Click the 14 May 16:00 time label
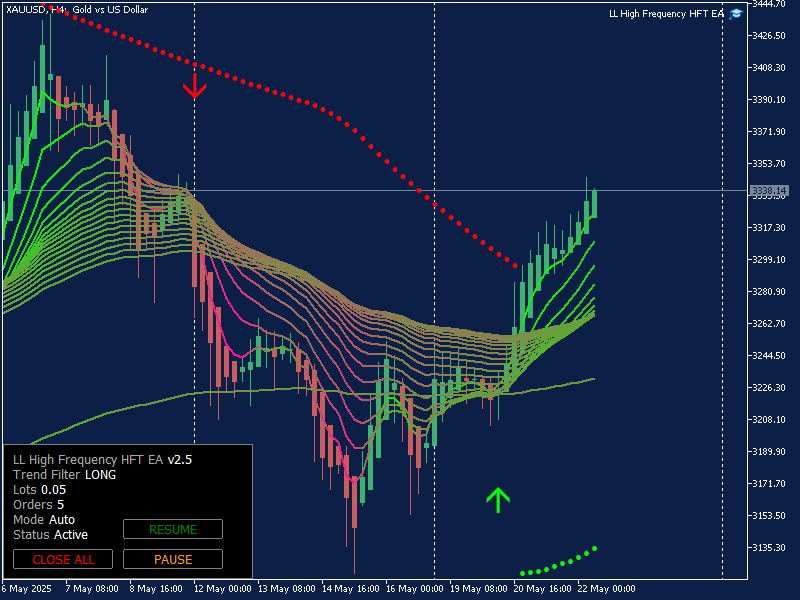Image resolution: width=800 pixels, height=600 pixels. click(351, 589)
